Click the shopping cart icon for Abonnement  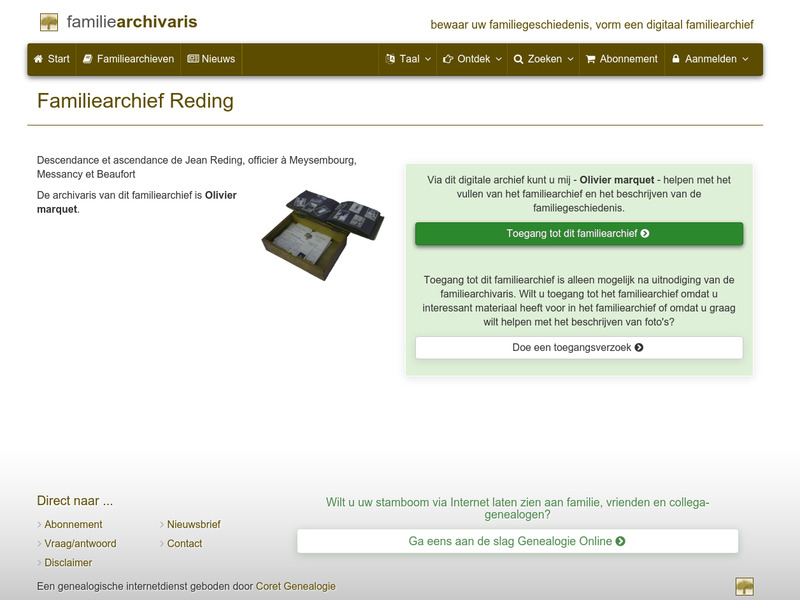tap(592, 59)
